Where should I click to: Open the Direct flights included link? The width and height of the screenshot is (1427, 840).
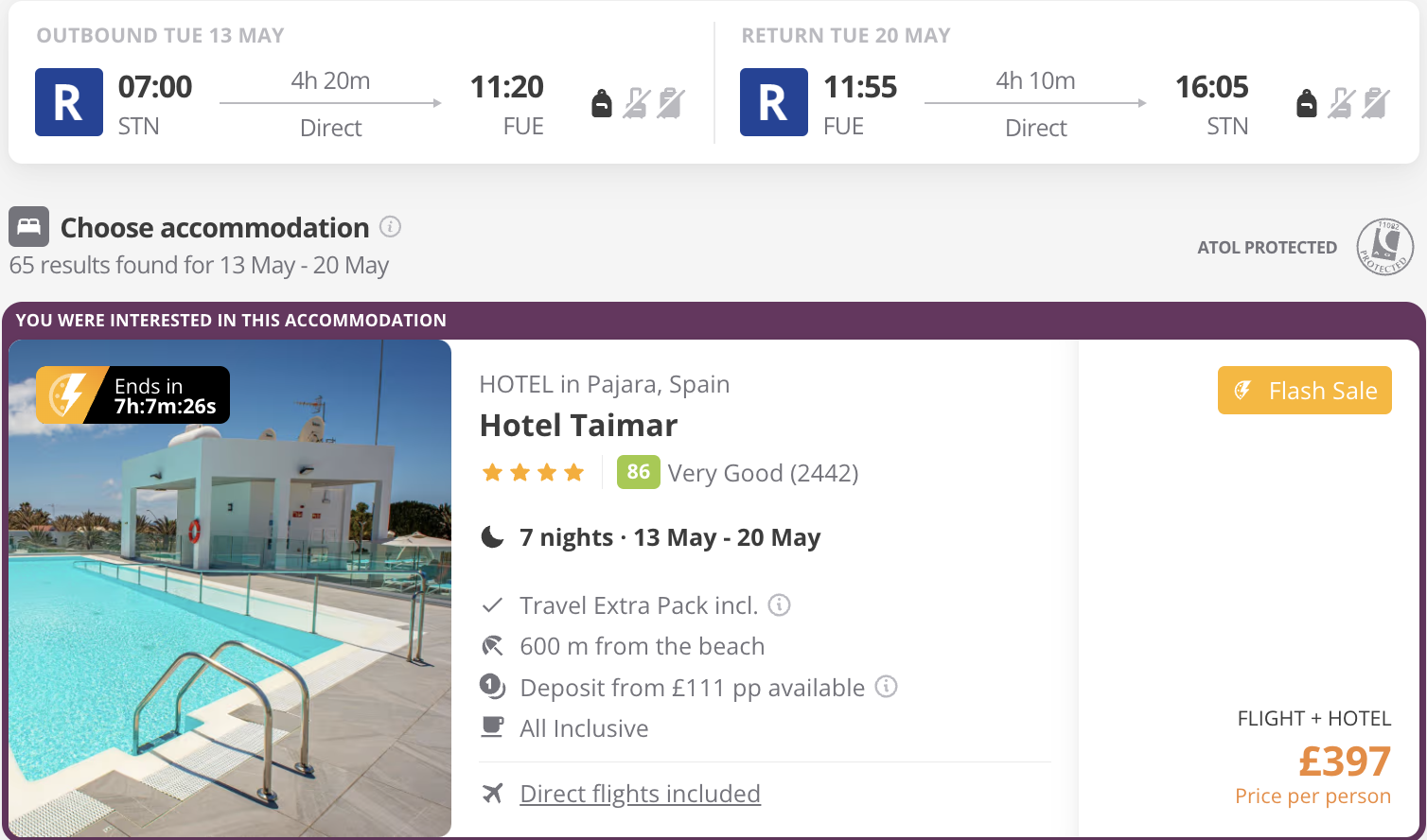click(640, 794)
